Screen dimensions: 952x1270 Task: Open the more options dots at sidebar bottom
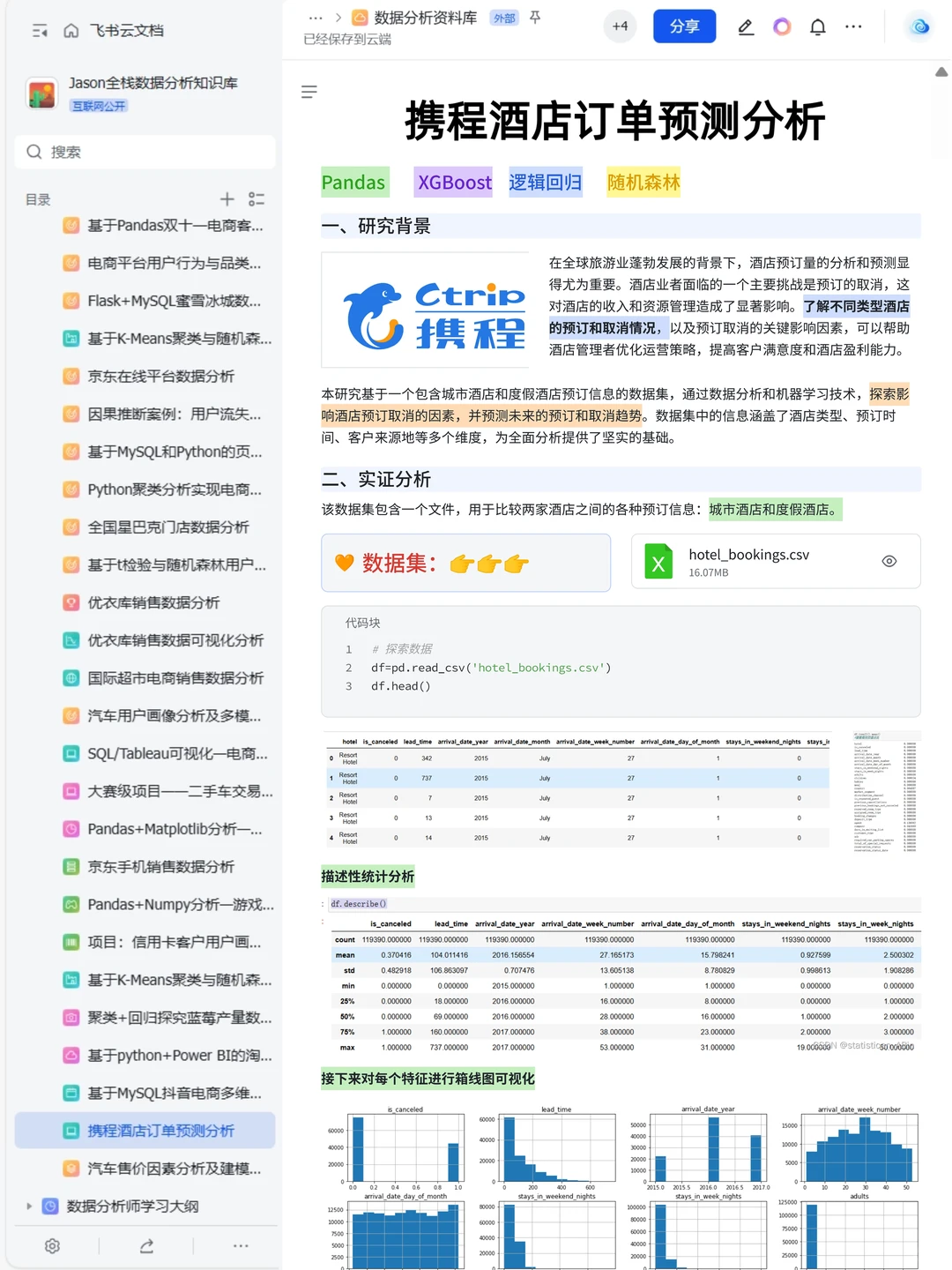coord(241,1246)
